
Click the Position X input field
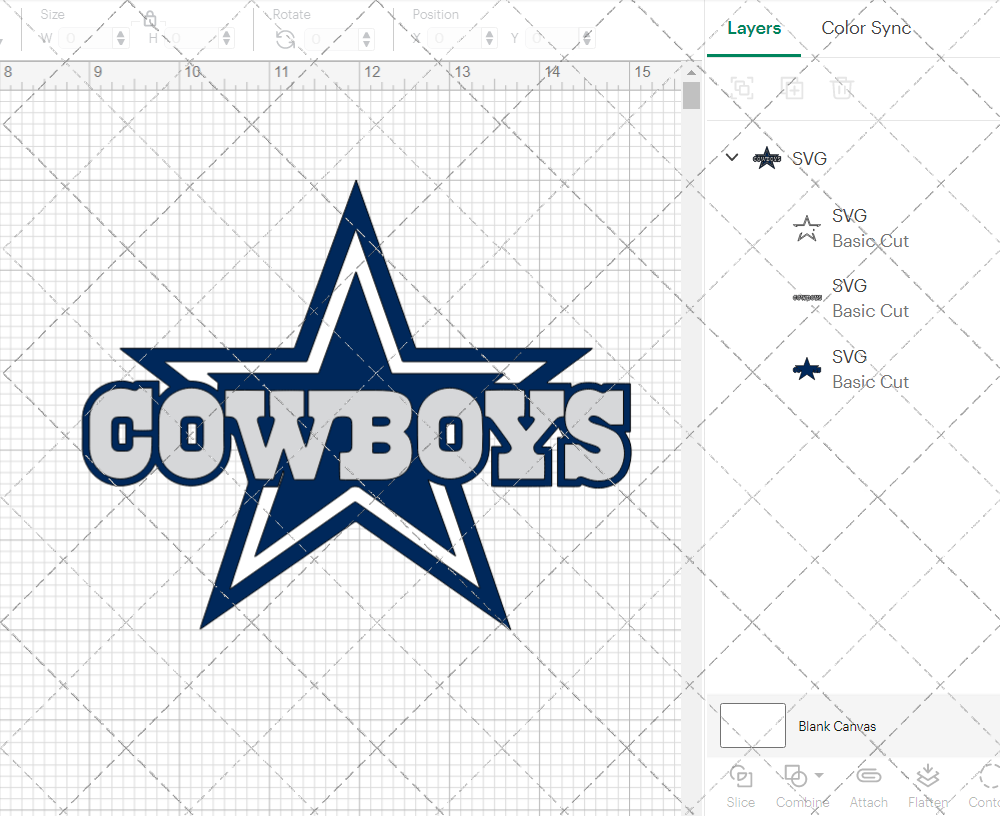pyautogui.click(x=454, y=39)
